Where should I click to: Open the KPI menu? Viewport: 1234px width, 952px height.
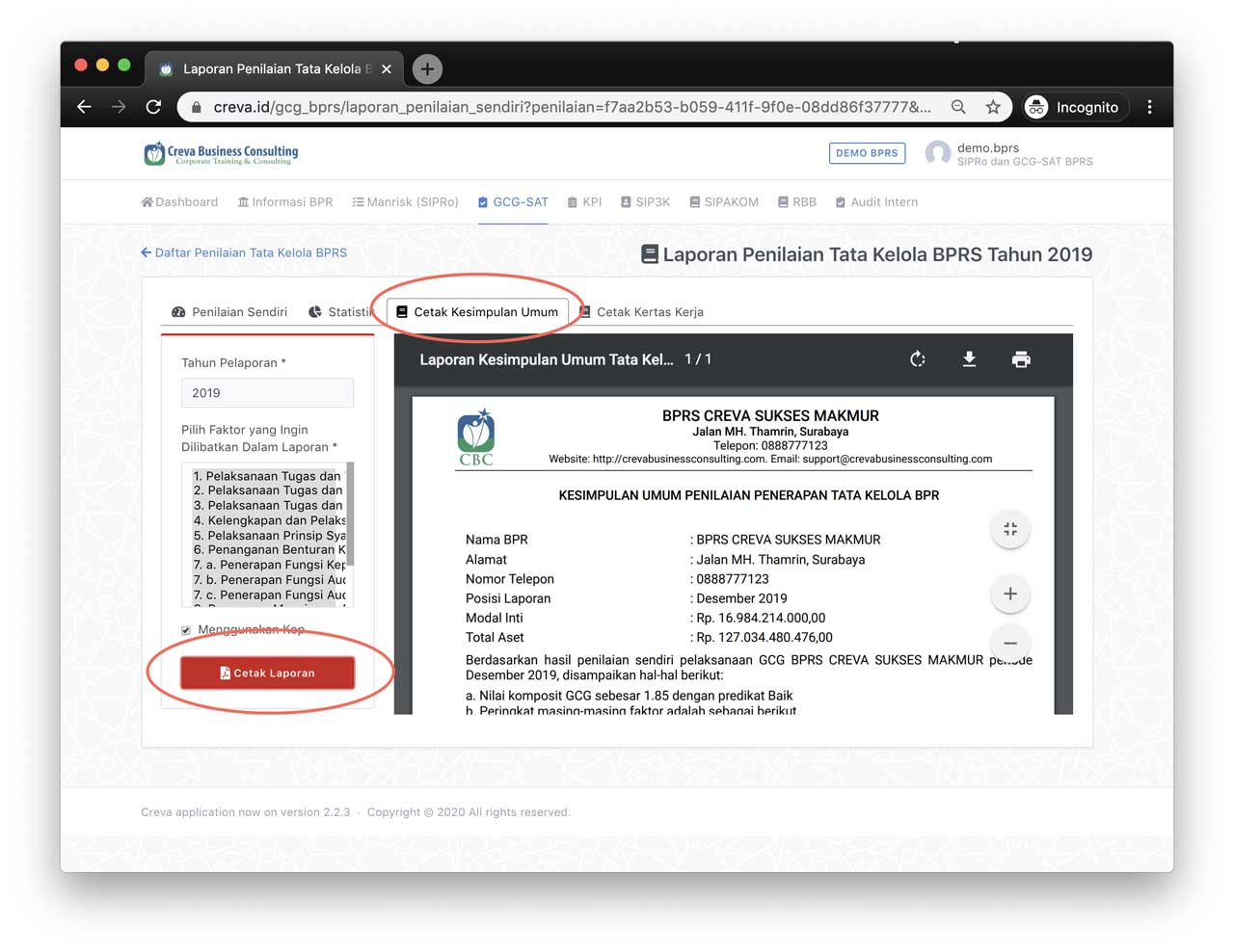pos(584,202)
